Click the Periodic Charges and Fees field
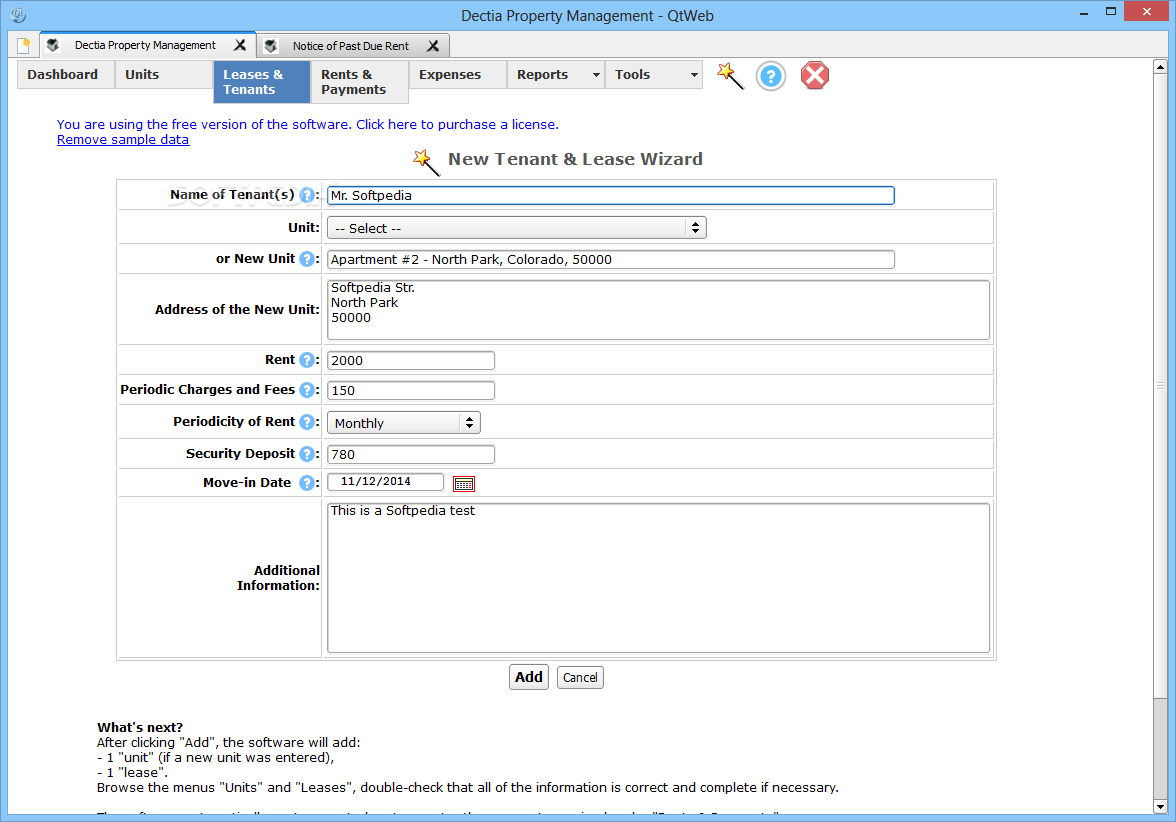This screenshot has height=822, width=1176. pos(411,391)
